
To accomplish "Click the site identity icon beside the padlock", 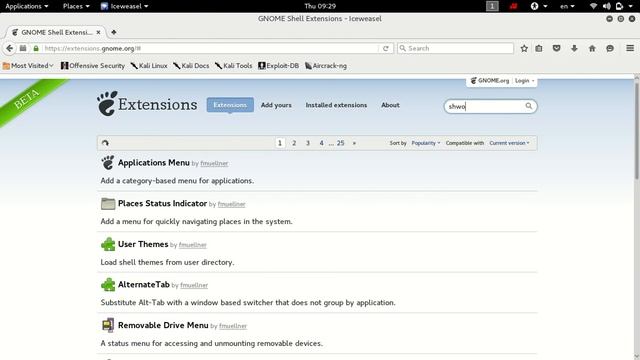I will click(23, 48).
